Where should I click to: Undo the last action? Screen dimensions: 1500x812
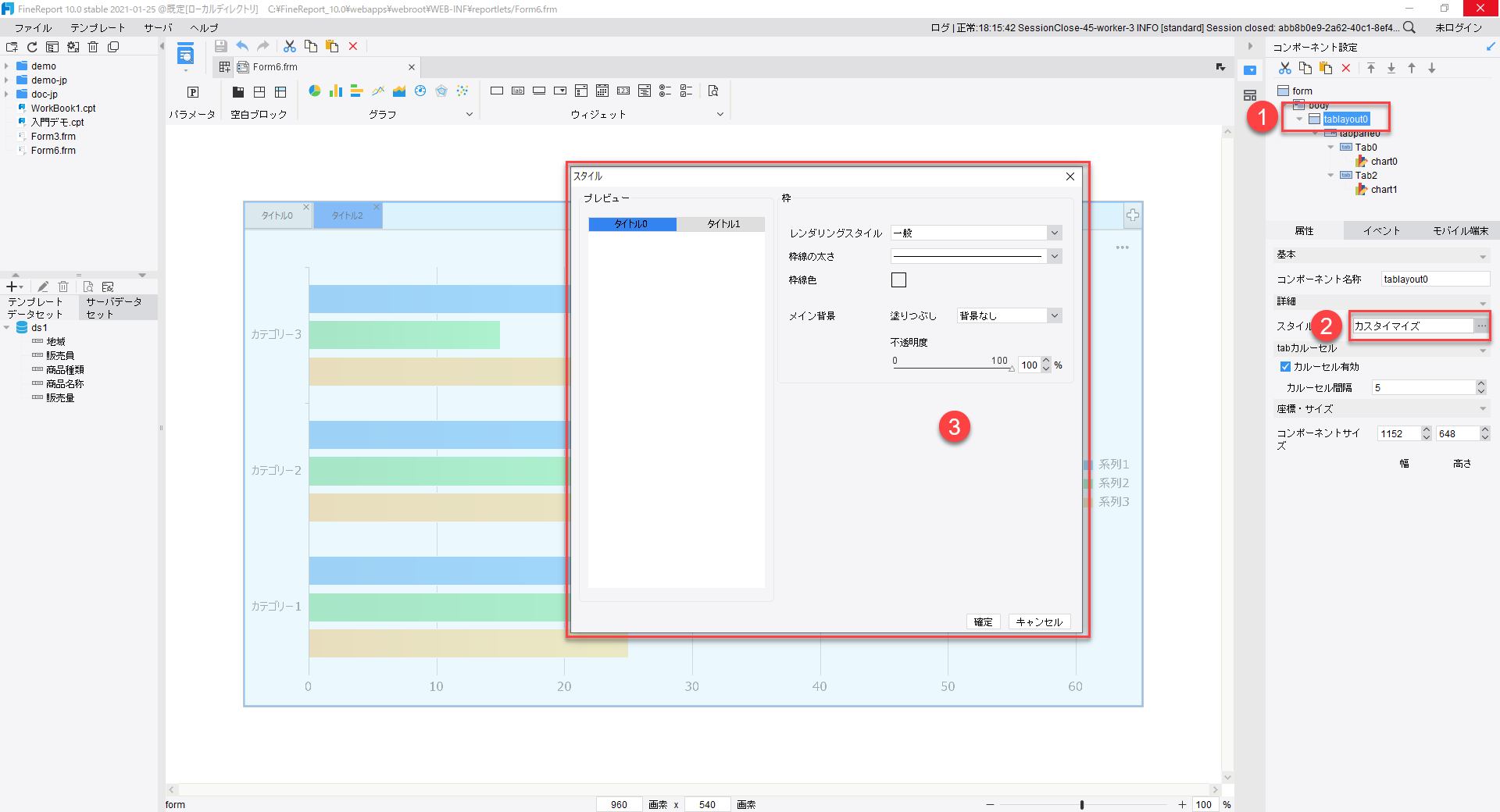(x=242, y=47)
